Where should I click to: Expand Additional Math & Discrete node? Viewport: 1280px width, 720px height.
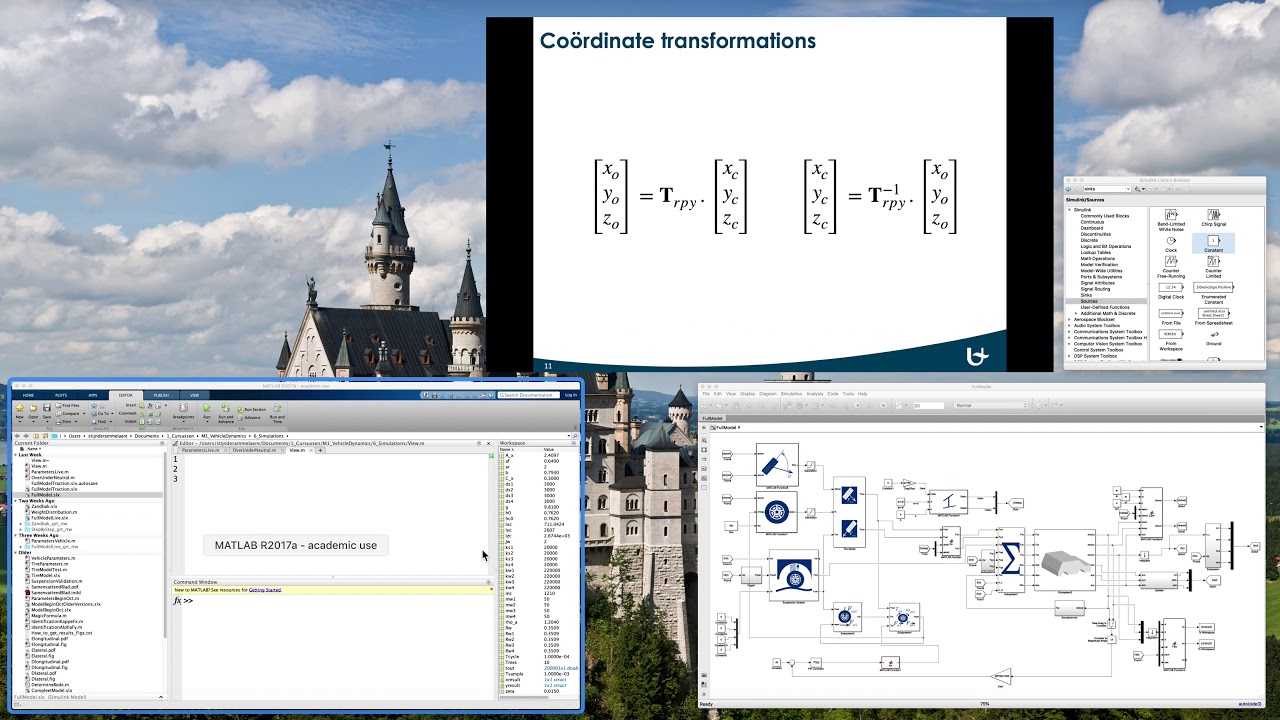click(x=1076, y=313)
